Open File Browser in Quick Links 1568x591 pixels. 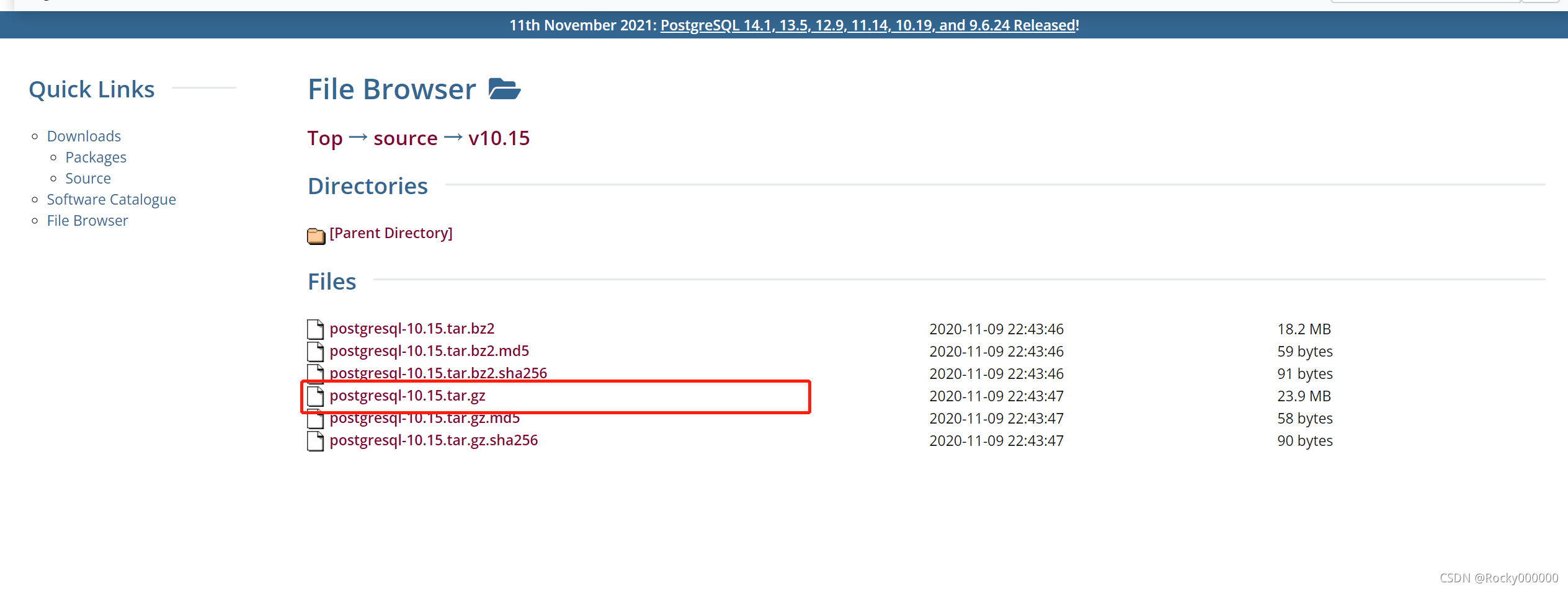87,220
